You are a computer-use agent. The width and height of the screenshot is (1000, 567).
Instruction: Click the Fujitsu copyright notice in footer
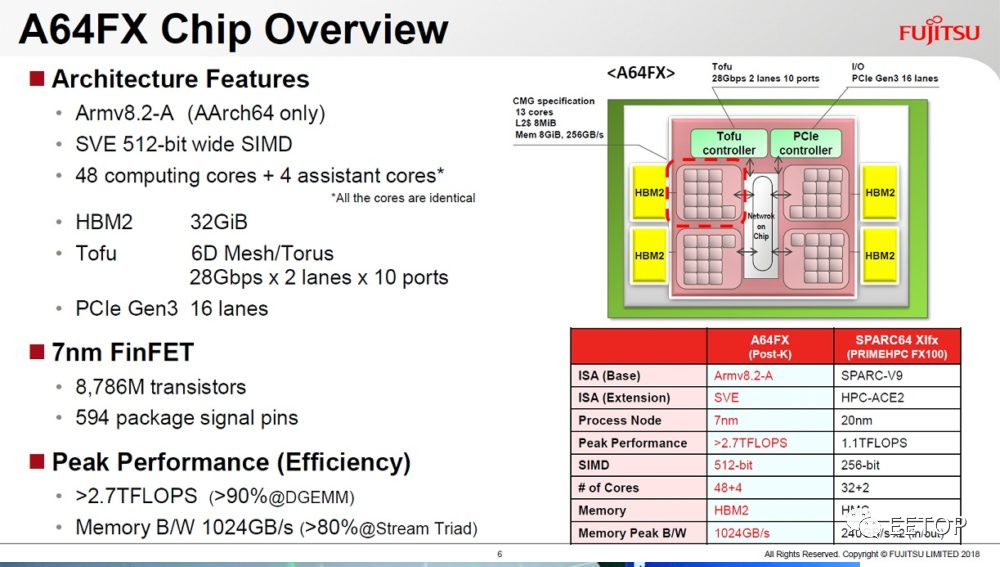pos(872,554)
